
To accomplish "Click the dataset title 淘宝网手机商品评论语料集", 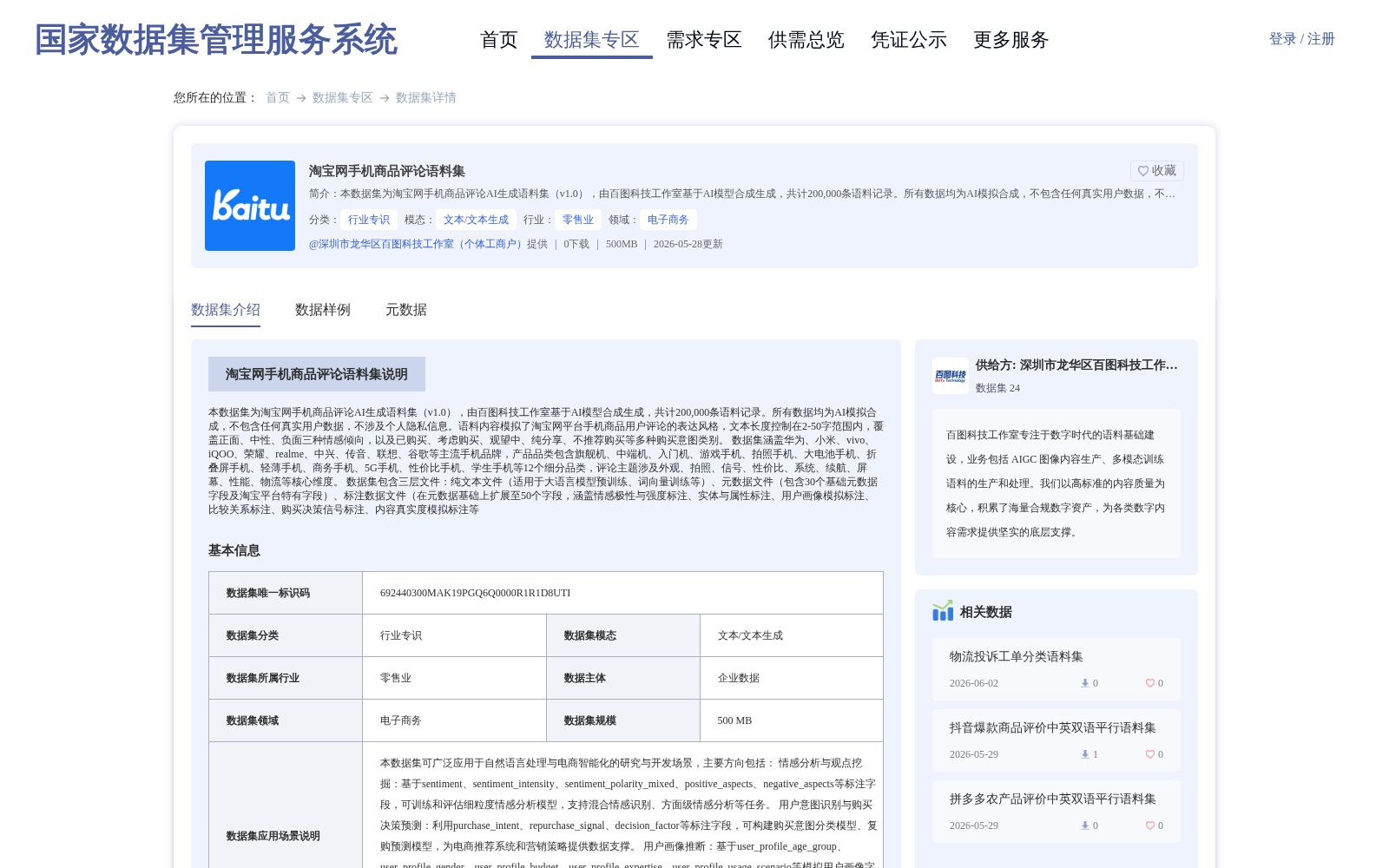I will point(387,171).
